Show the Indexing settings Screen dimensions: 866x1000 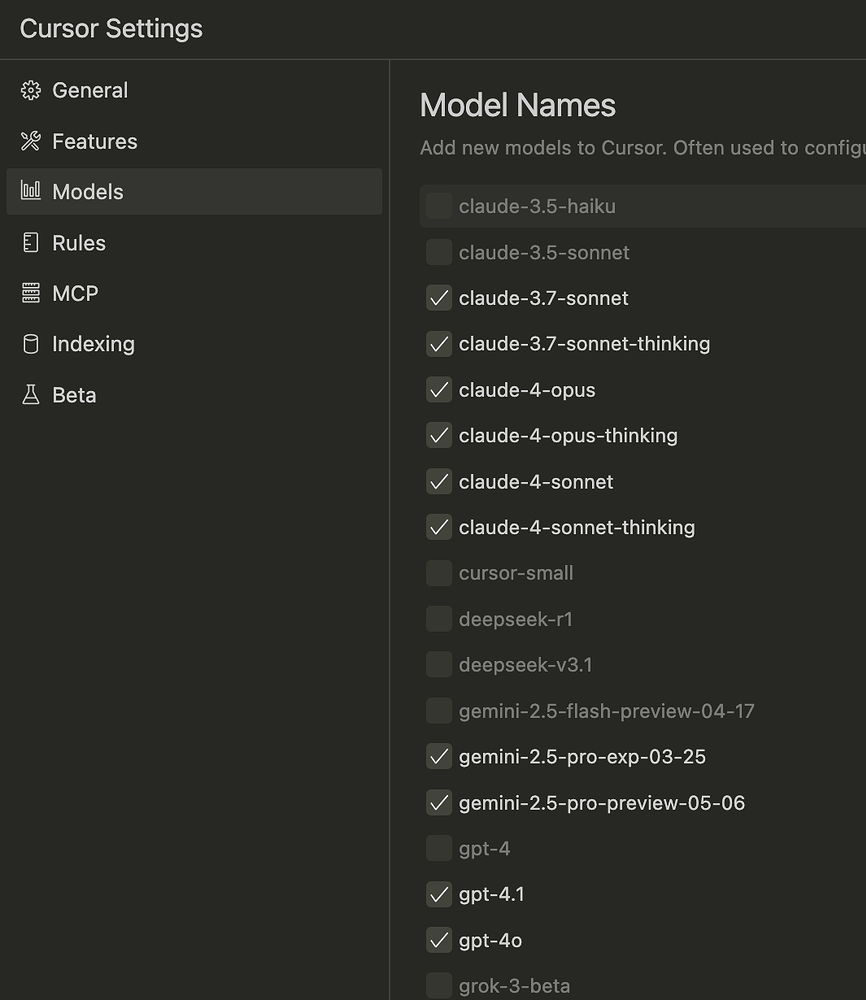point(194,344)
